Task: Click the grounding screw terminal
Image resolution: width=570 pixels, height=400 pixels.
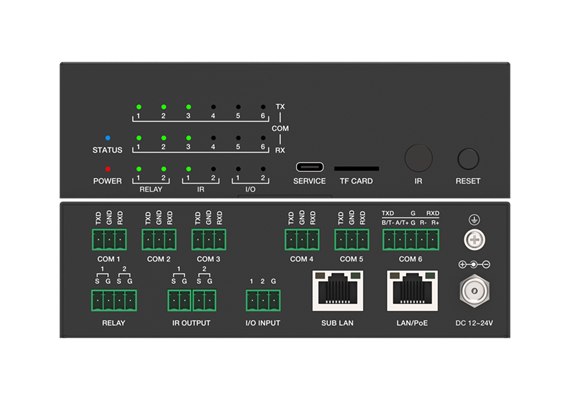Action: (474, 240)
